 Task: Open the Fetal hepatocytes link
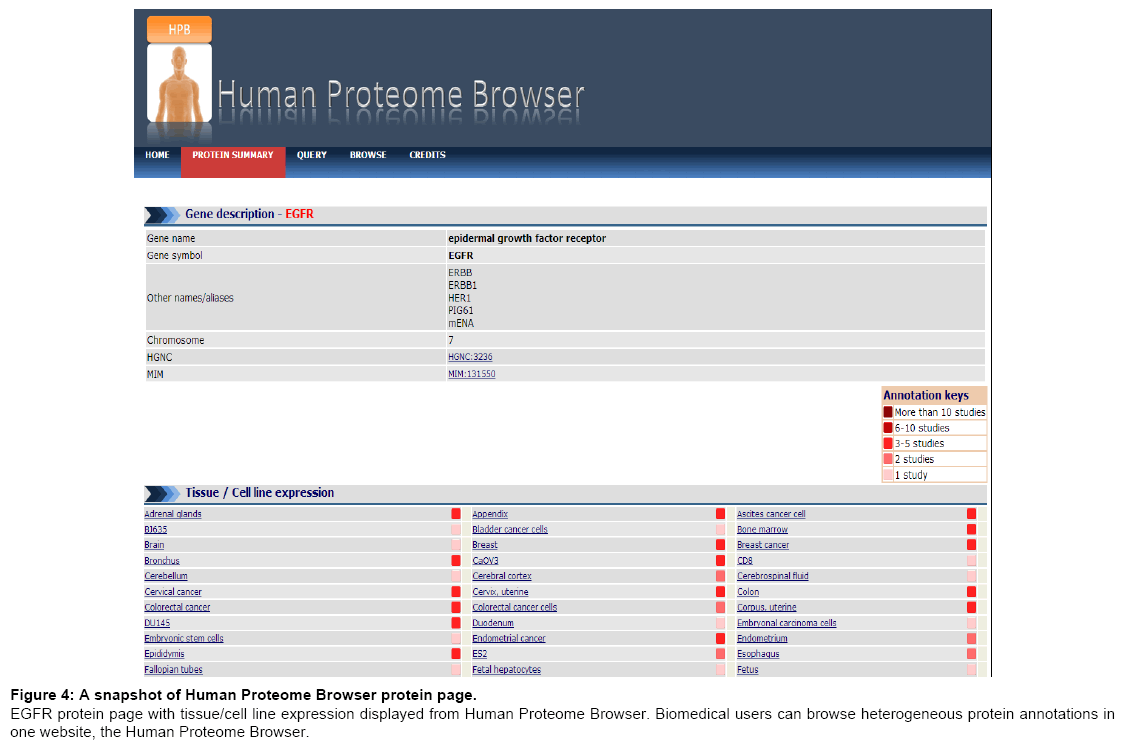[x=506, y=670]
